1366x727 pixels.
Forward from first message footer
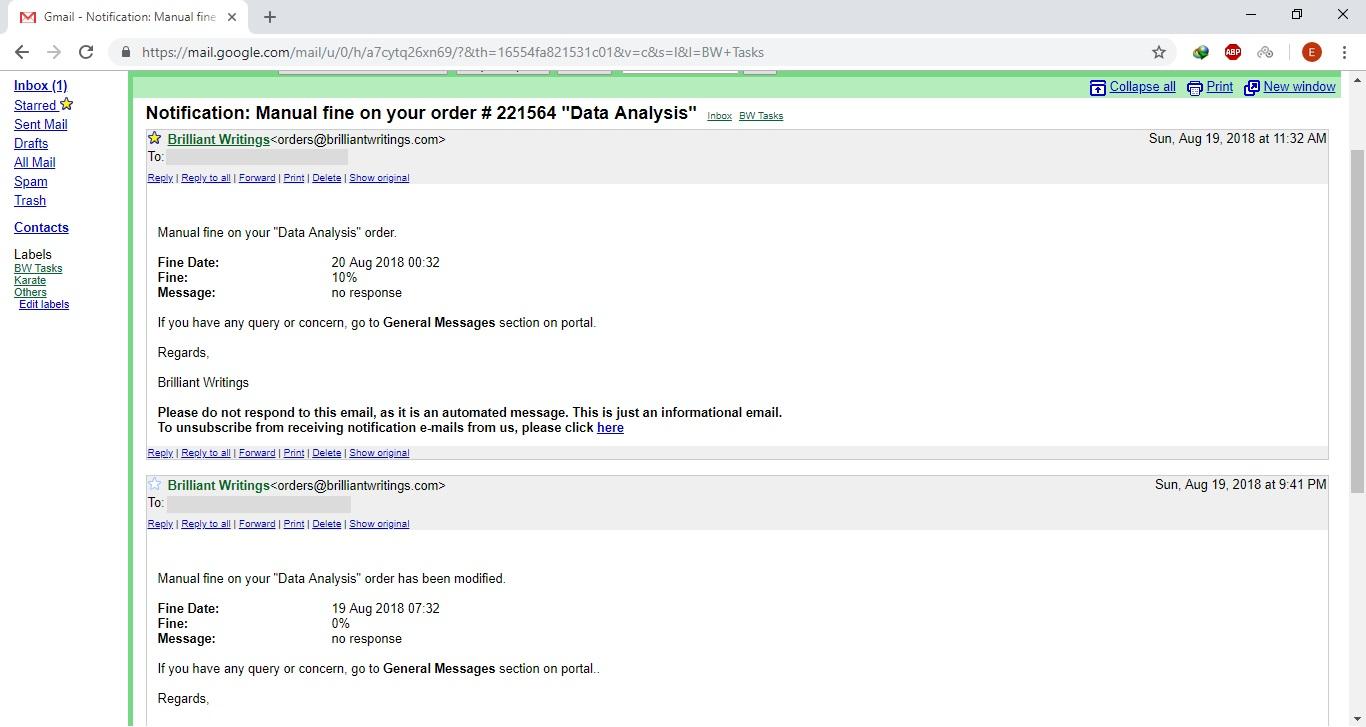pos(257,453)
